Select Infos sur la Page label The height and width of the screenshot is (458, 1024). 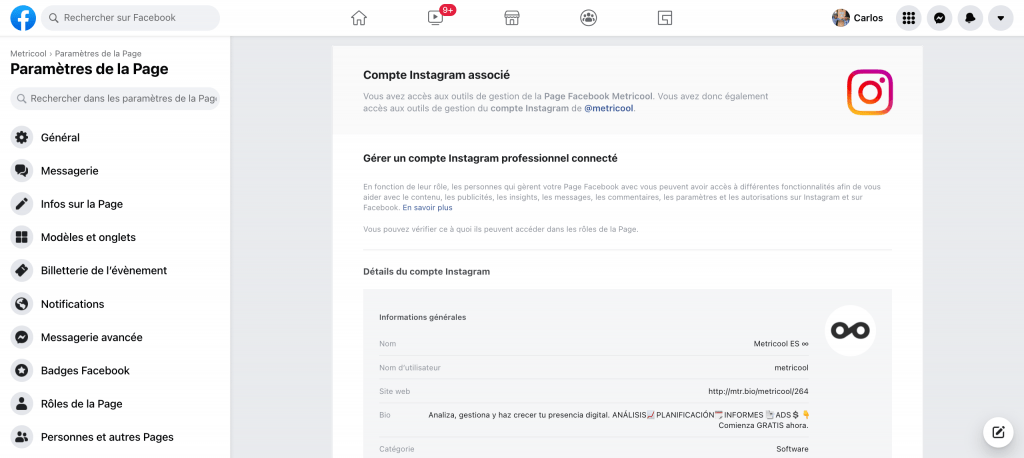point(82,204)
